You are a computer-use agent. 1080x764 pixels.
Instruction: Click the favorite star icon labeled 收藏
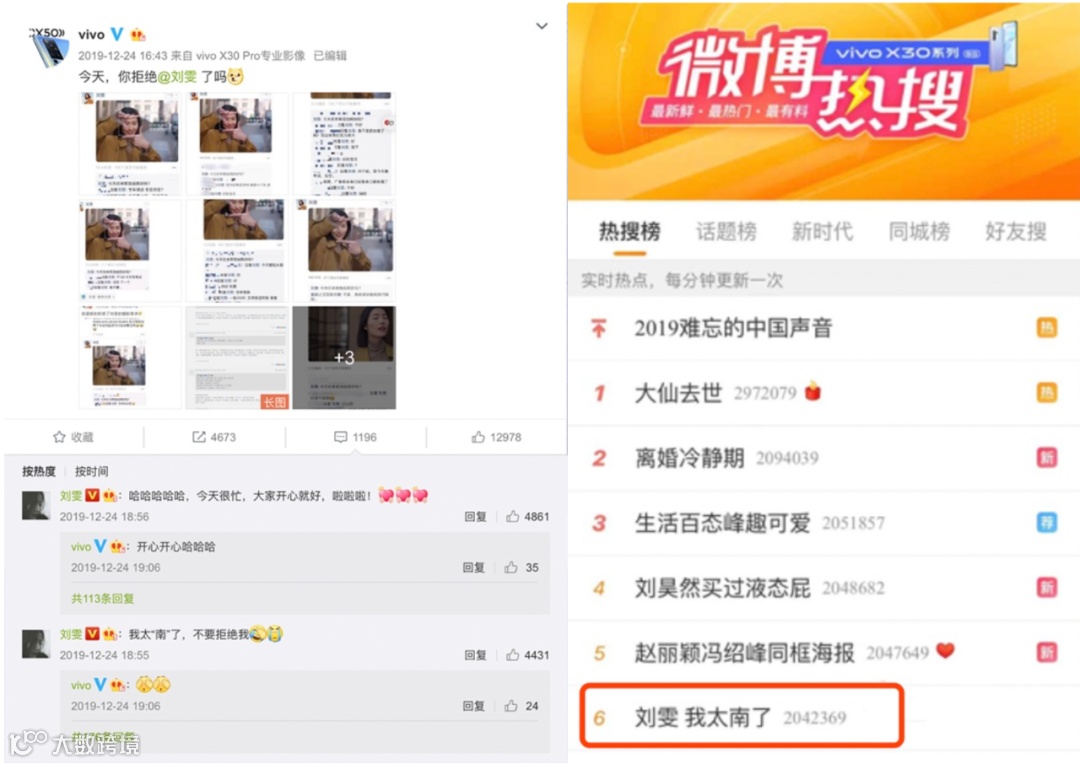click(x=59, y=437)
